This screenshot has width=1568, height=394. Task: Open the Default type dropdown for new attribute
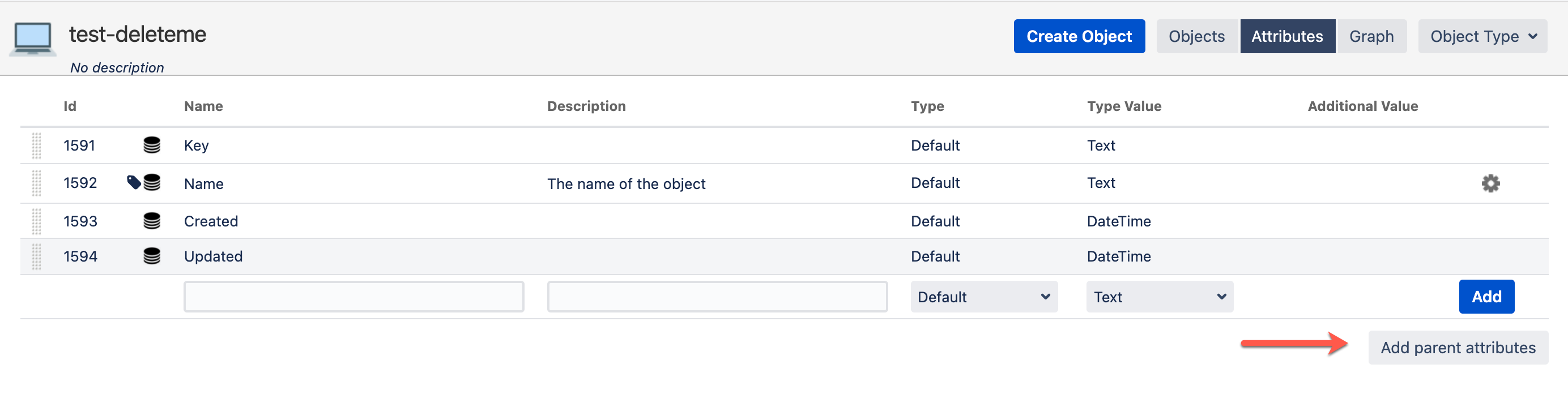click(x=983, y=297)
